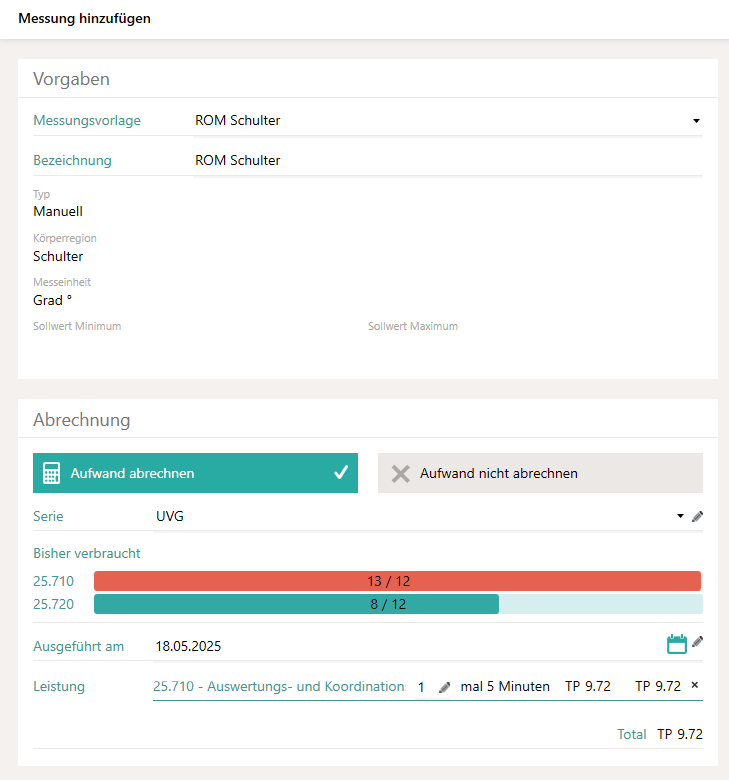Edit the Leistung quantity via pencil icon

pyautogui.click(x=445, y=687)
